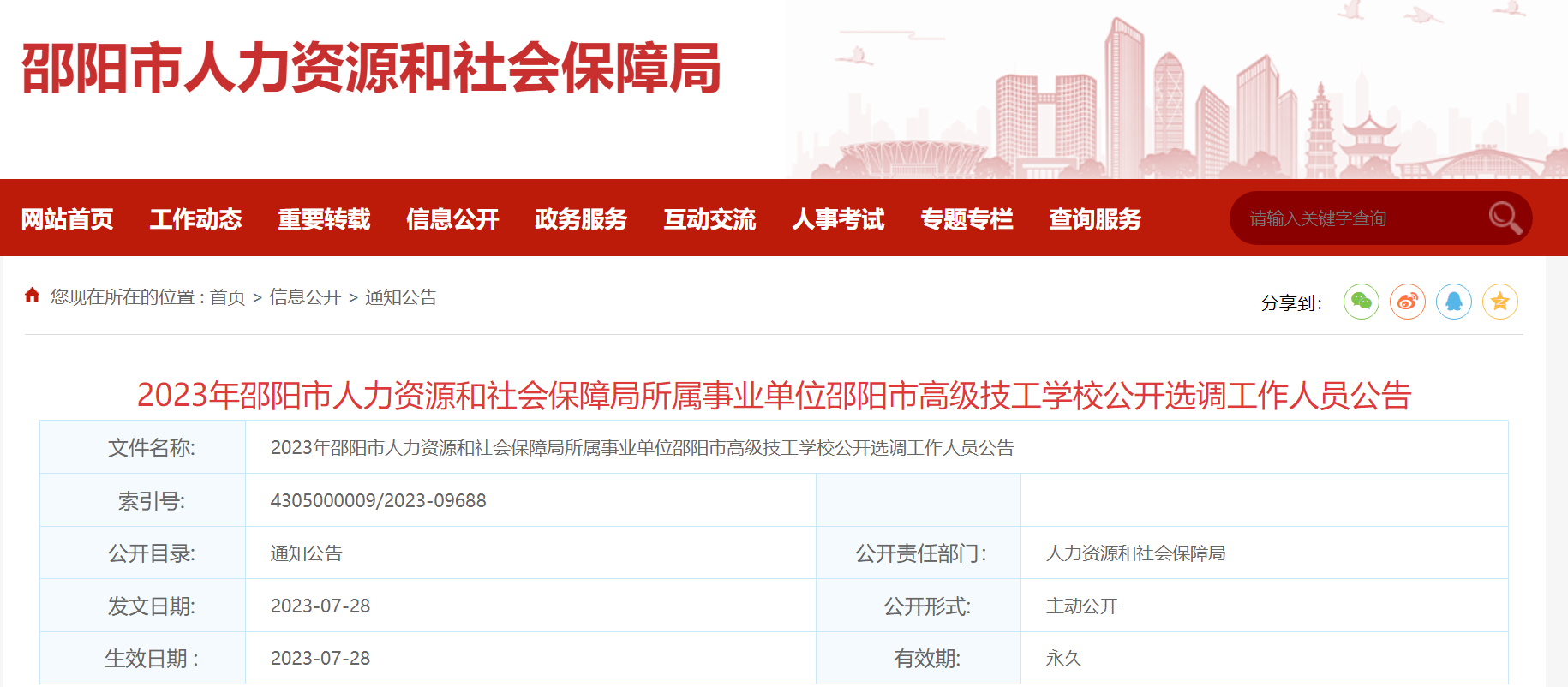Select the 信息公开 navigation item
This screenshot has width=1568, height=687.
[x=452, y=219]
